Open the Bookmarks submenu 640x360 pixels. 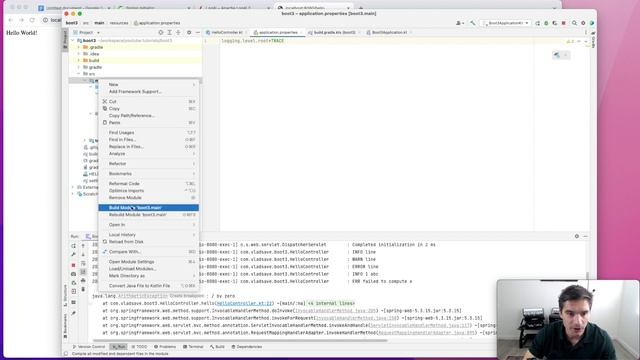pos(149,173)
